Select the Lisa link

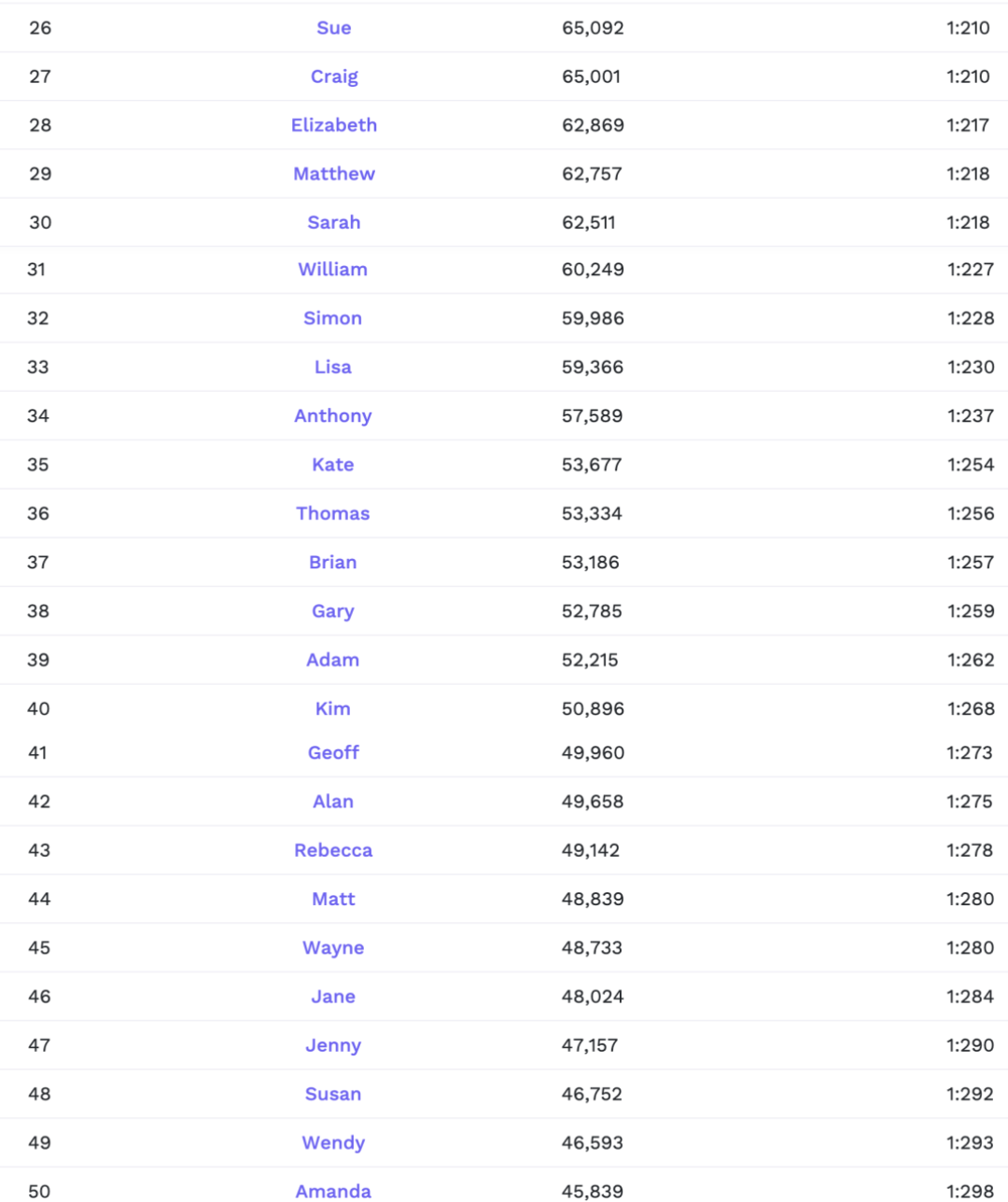click(x=332, y=367)
